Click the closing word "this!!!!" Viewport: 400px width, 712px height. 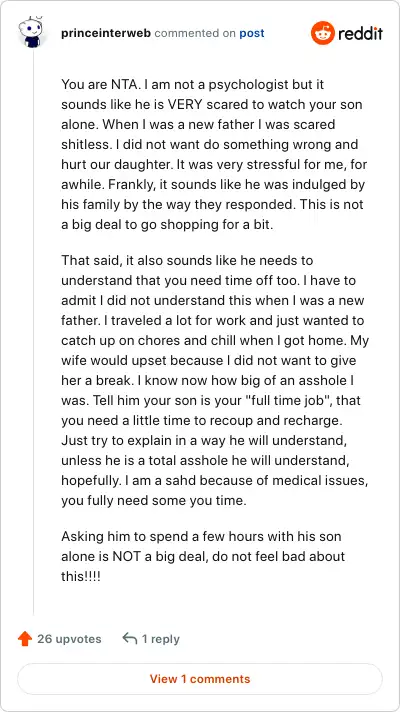(81, 576)
